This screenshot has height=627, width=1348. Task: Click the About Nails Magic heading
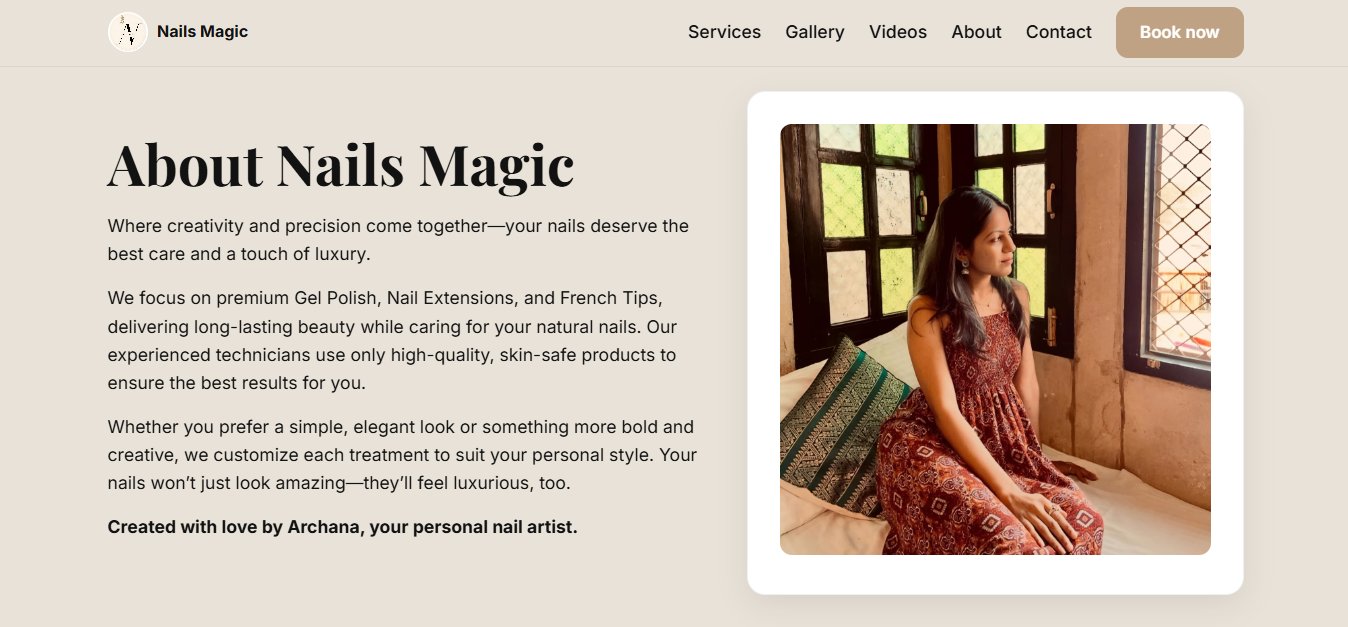(x=340, y=165)
